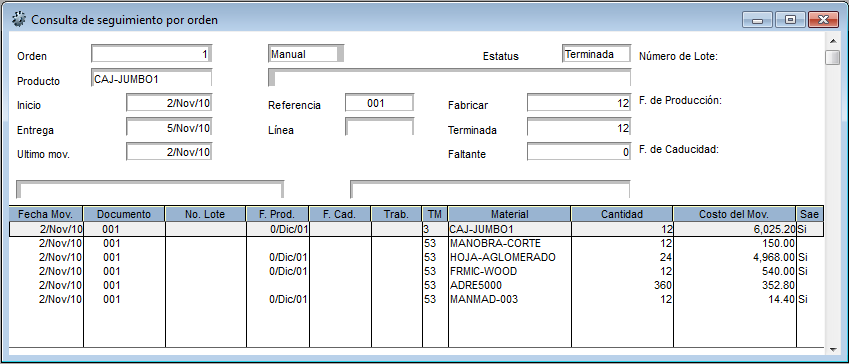Click the empty Línea field

tap(380, 128)
